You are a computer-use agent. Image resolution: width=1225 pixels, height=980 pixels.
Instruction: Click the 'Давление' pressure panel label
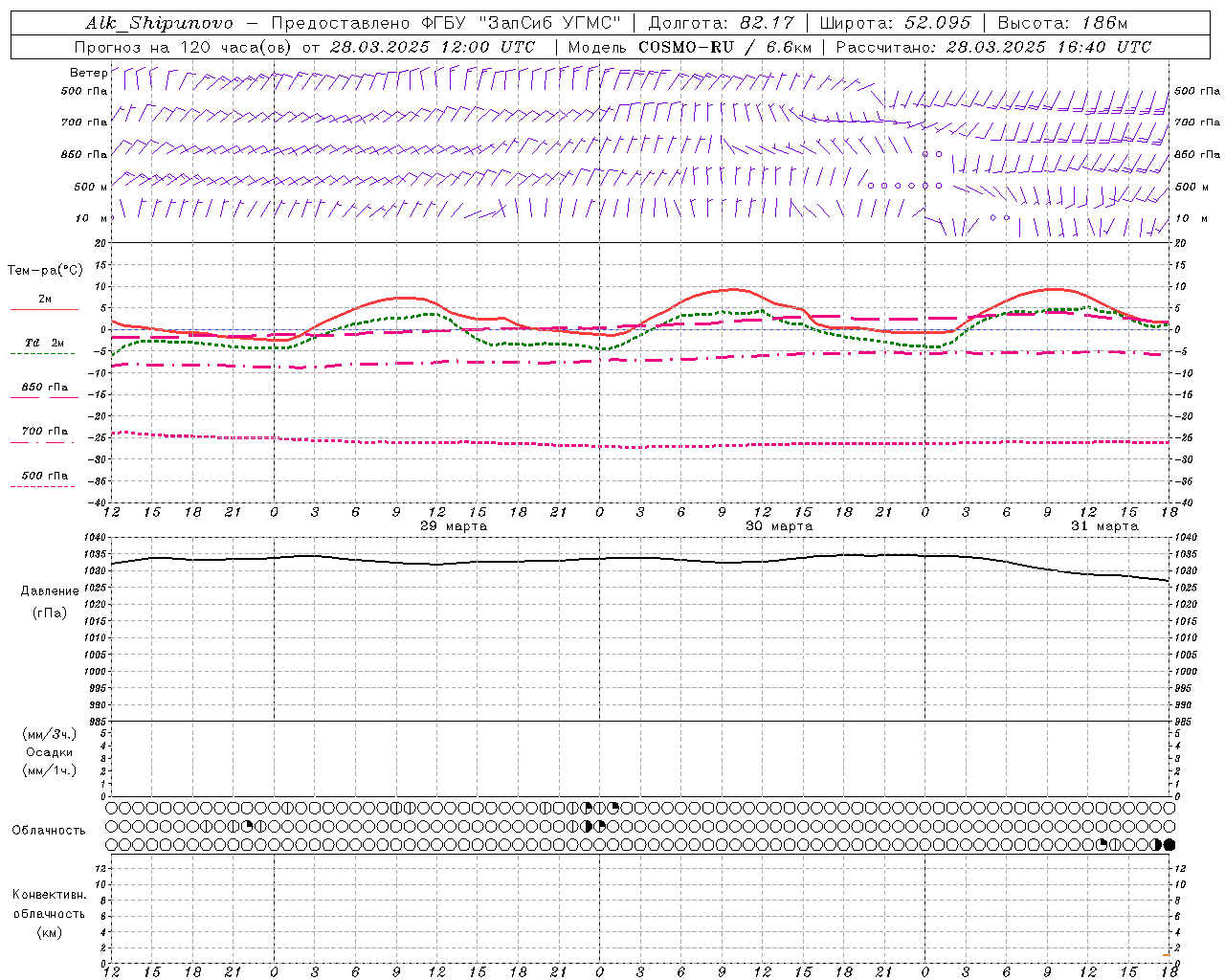click(50, 591)
